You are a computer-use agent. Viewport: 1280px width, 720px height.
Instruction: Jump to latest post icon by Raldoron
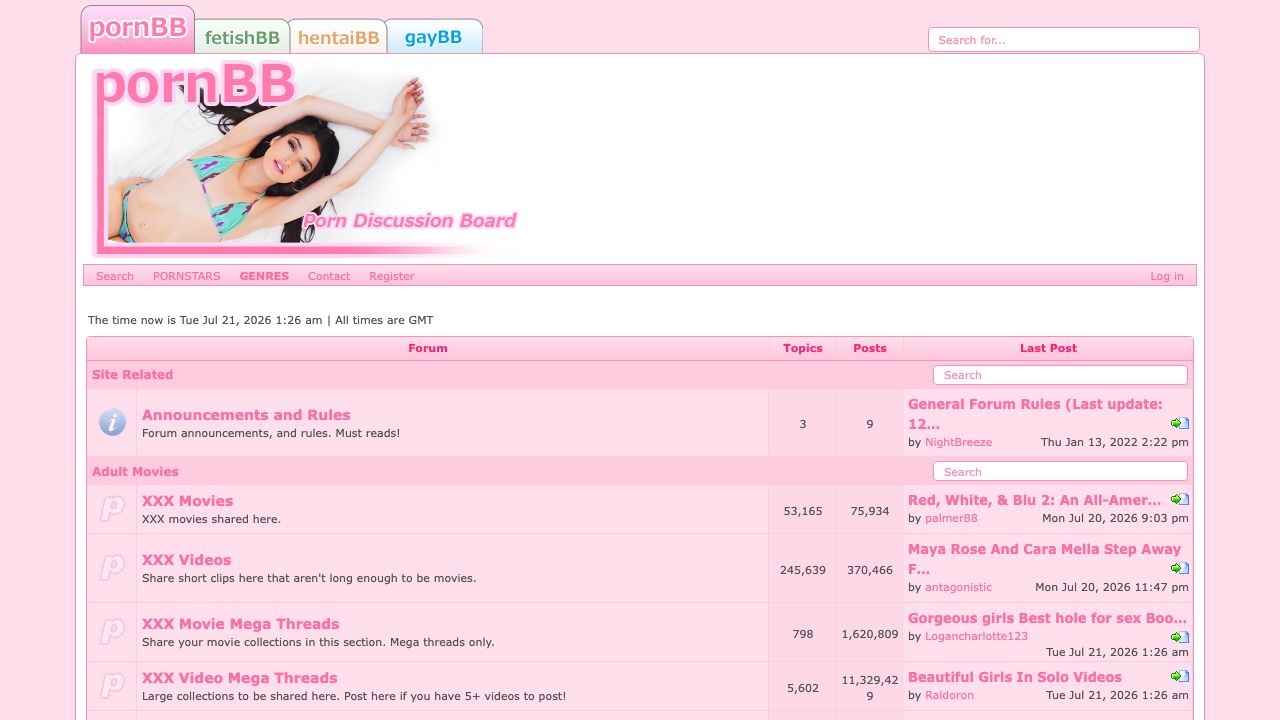click(x=1180, y=676)
